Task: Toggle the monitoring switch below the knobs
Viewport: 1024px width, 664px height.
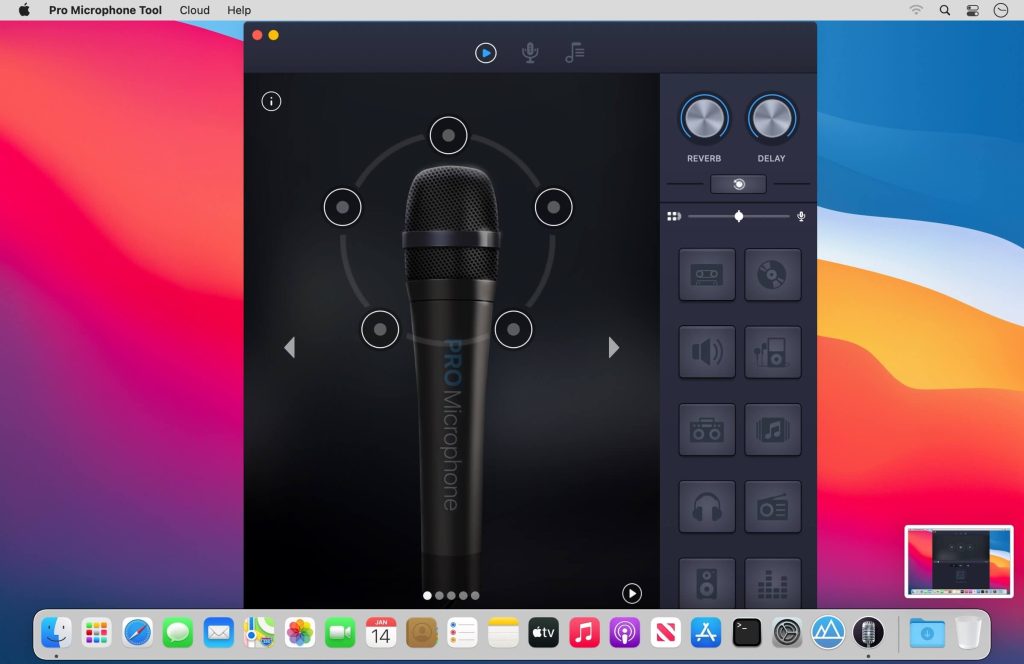Action: pyautogui.click(x=738, y=184)
